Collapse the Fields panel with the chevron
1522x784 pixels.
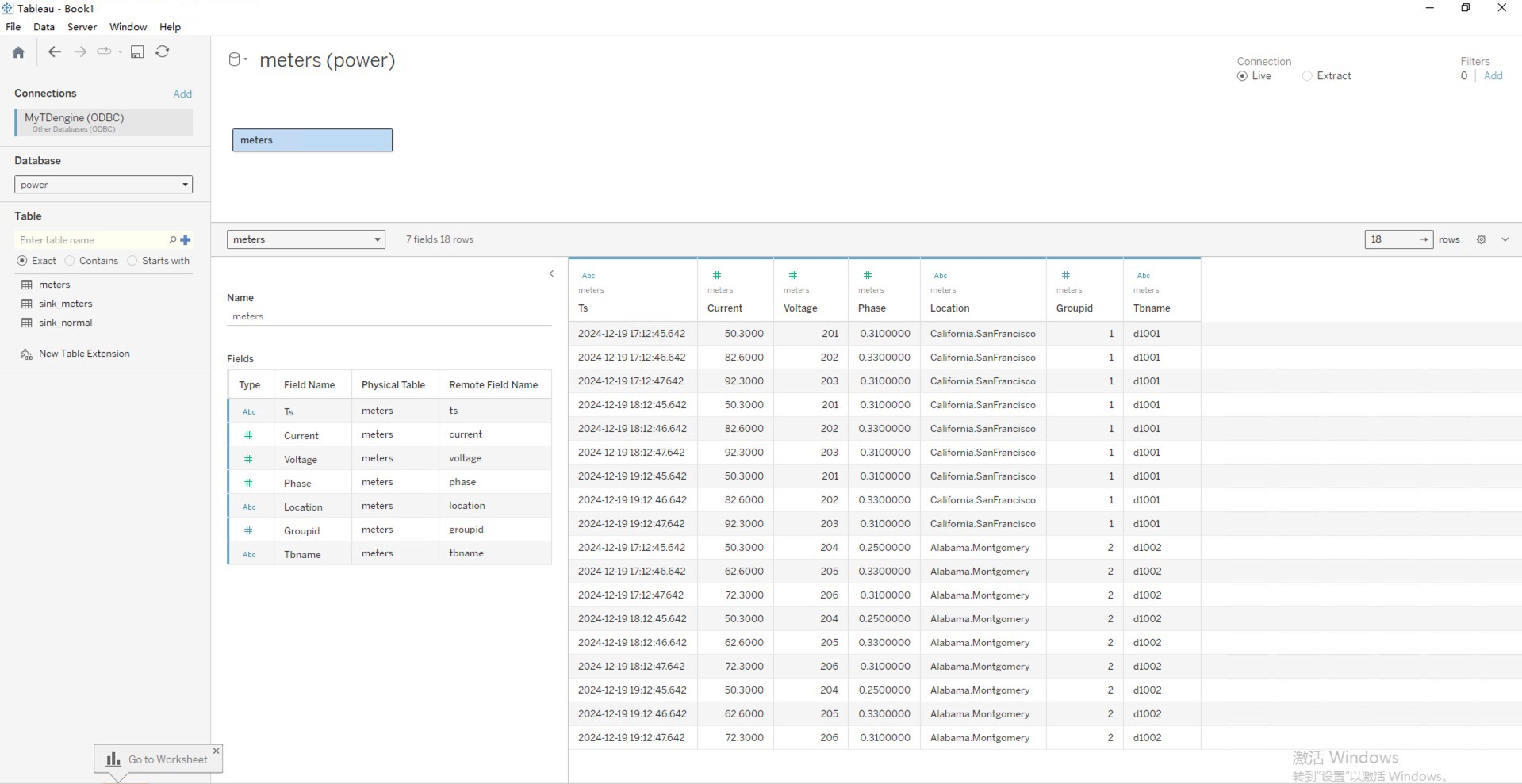tap(551, 273)
